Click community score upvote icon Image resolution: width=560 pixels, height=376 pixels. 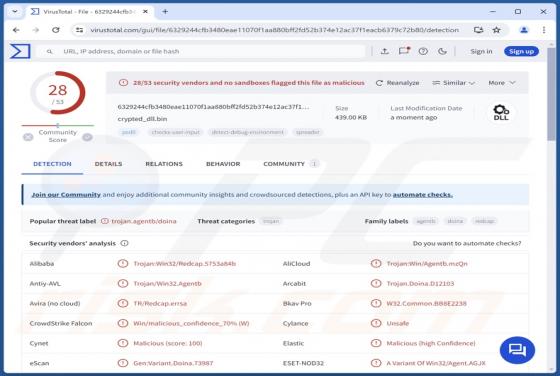88,137
